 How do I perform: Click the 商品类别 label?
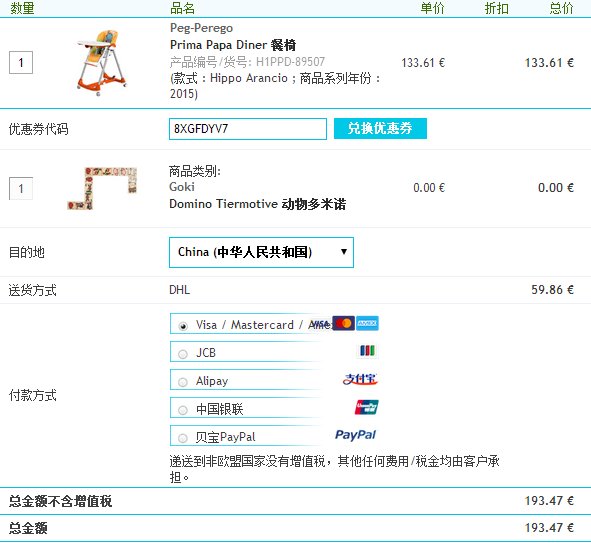[x=194, y=171]
